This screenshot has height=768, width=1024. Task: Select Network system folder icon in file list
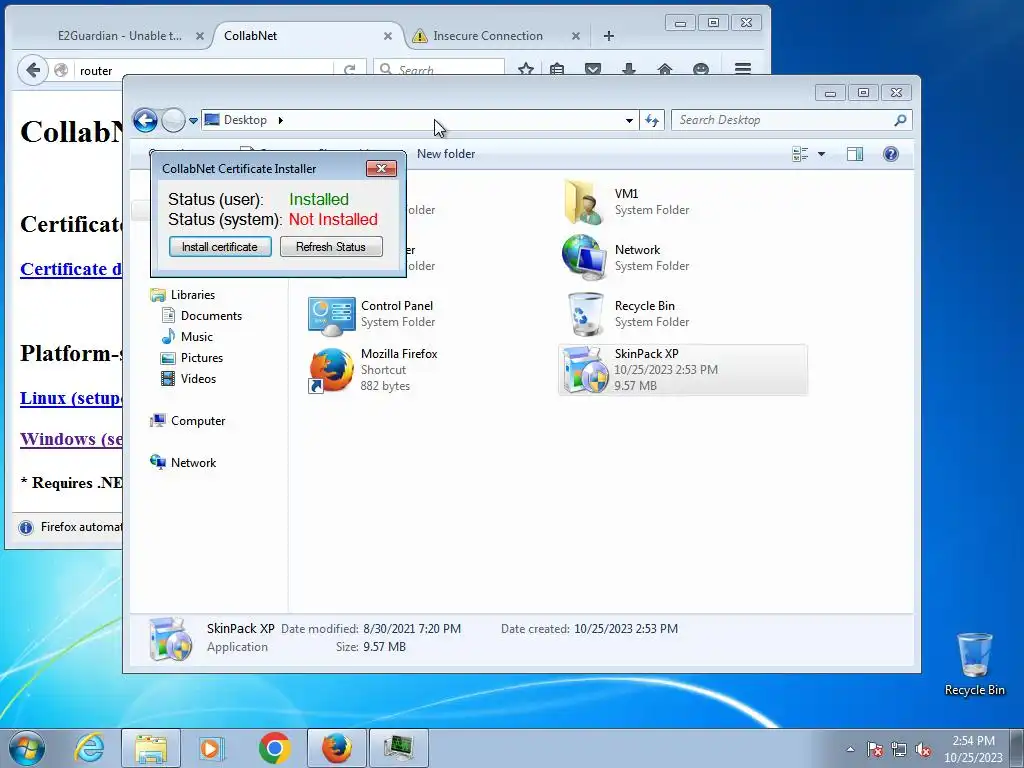[583, 258]
